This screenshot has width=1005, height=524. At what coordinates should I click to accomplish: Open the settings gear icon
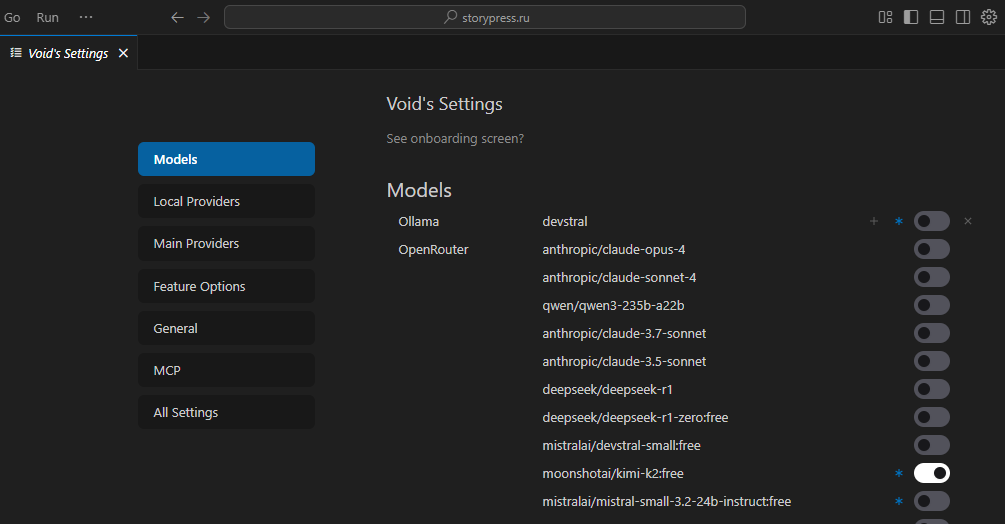click(x=989, y=17)
